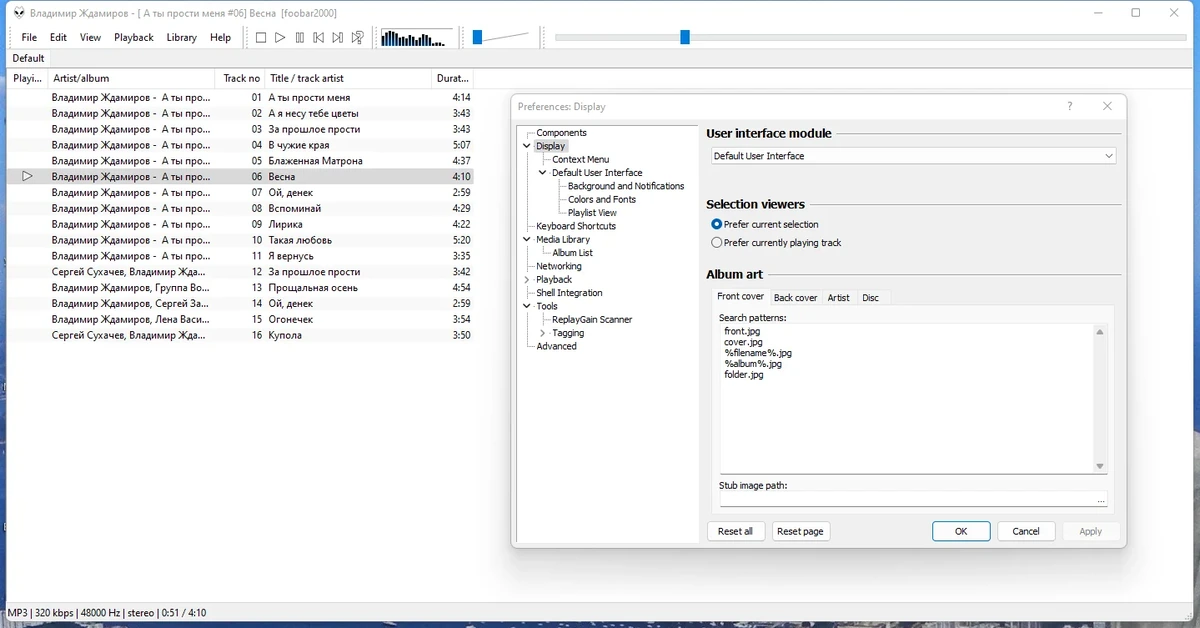Image resolution: width=1200 pixels, height=628 pixels.
Task: Click the Search patterns text area
Action: pos(906,398)
